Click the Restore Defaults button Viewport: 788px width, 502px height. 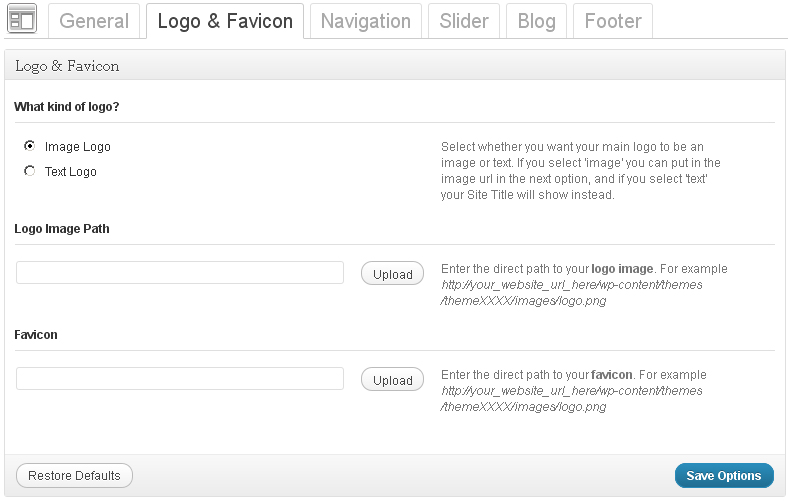click(x=74, y=476)
